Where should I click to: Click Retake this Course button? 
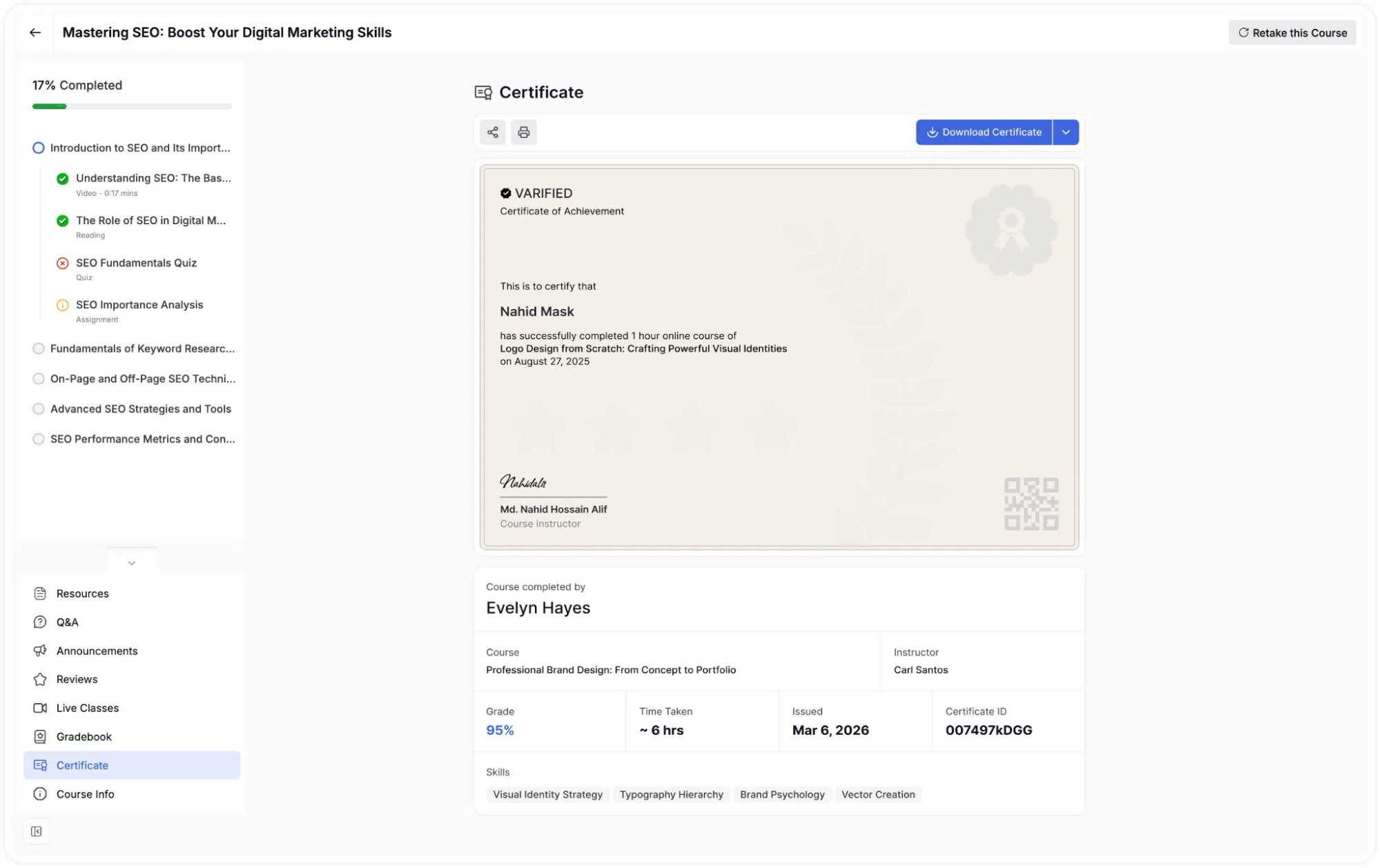(x=1292, y=32)
